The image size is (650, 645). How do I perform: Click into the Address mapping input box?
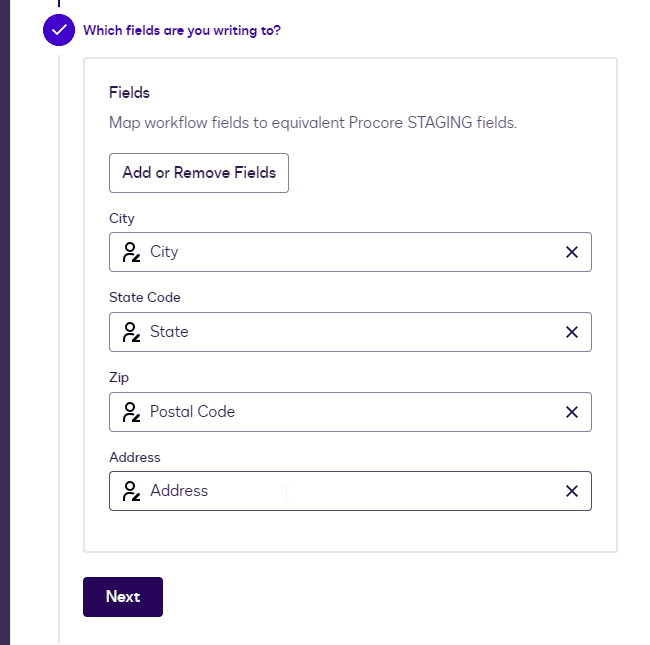tap(350, 491)
